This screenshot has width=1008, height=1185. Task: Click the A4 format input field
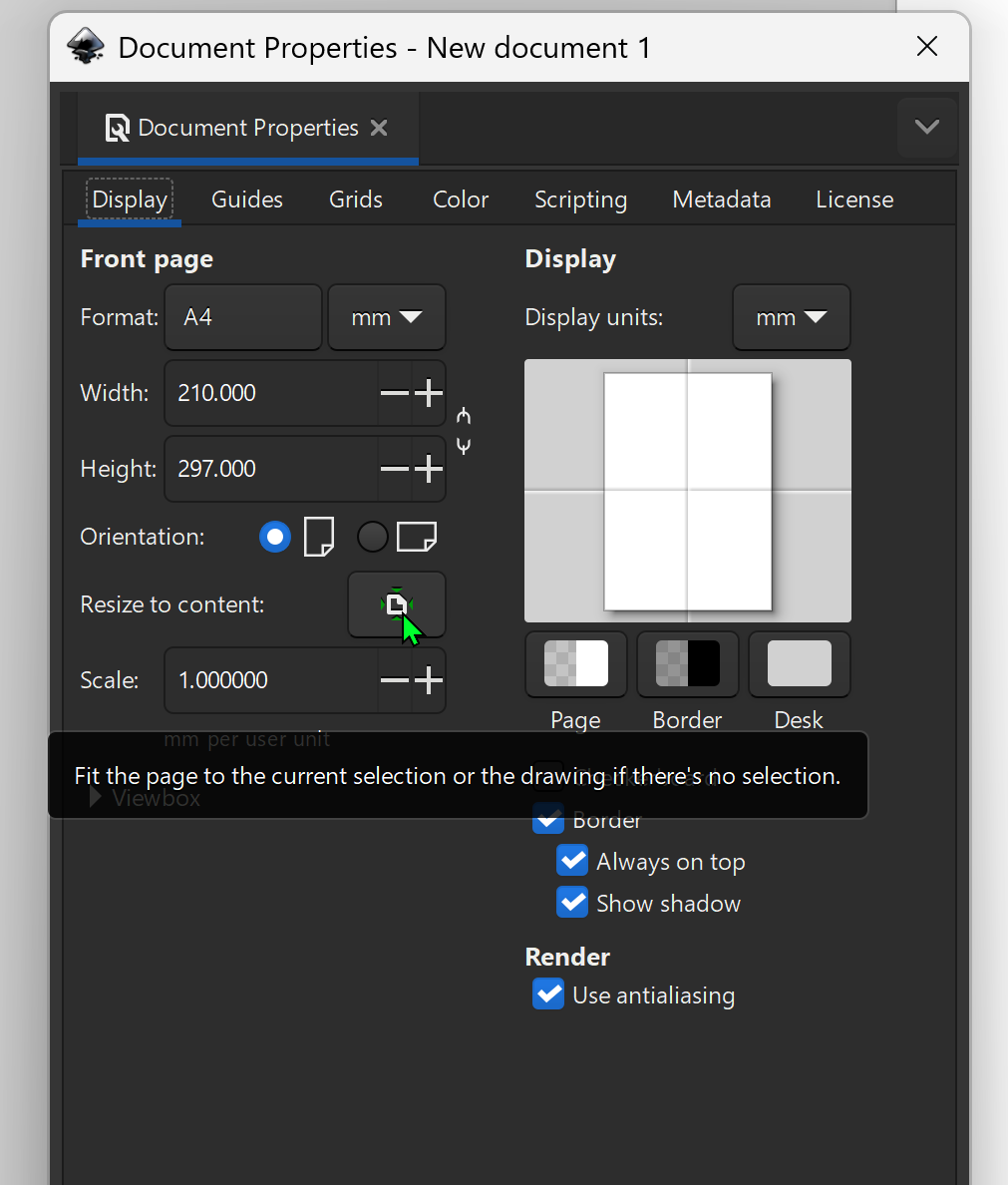(x=242, y=317)
